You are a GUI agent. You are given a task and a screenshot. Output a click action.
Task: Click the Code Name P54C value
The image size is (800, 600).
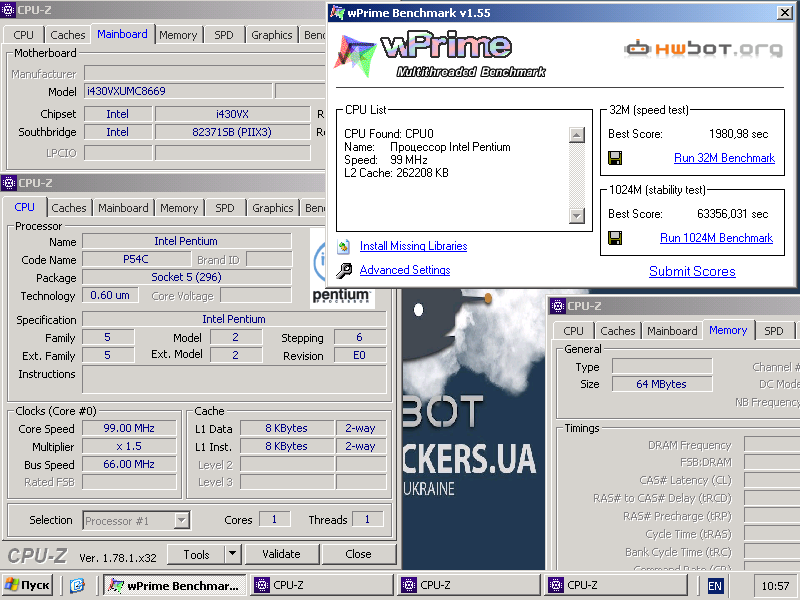[x=136, y=259]
